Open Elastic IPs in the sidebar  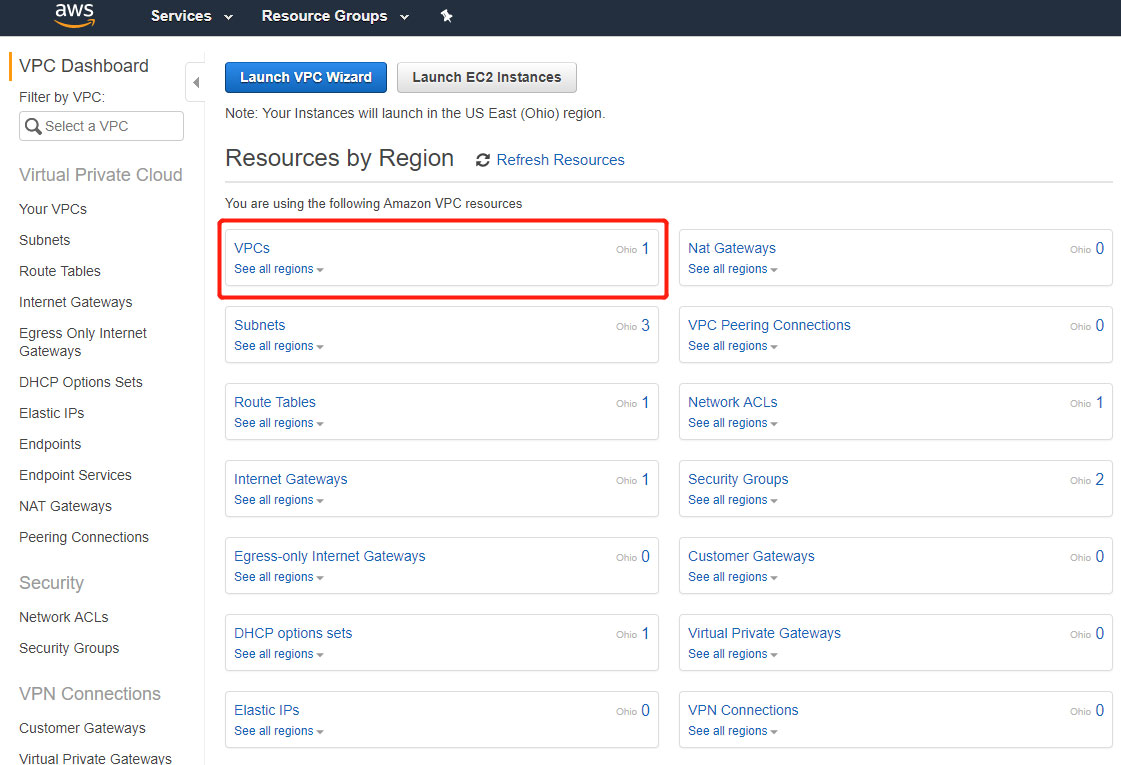tap(51, 413)
